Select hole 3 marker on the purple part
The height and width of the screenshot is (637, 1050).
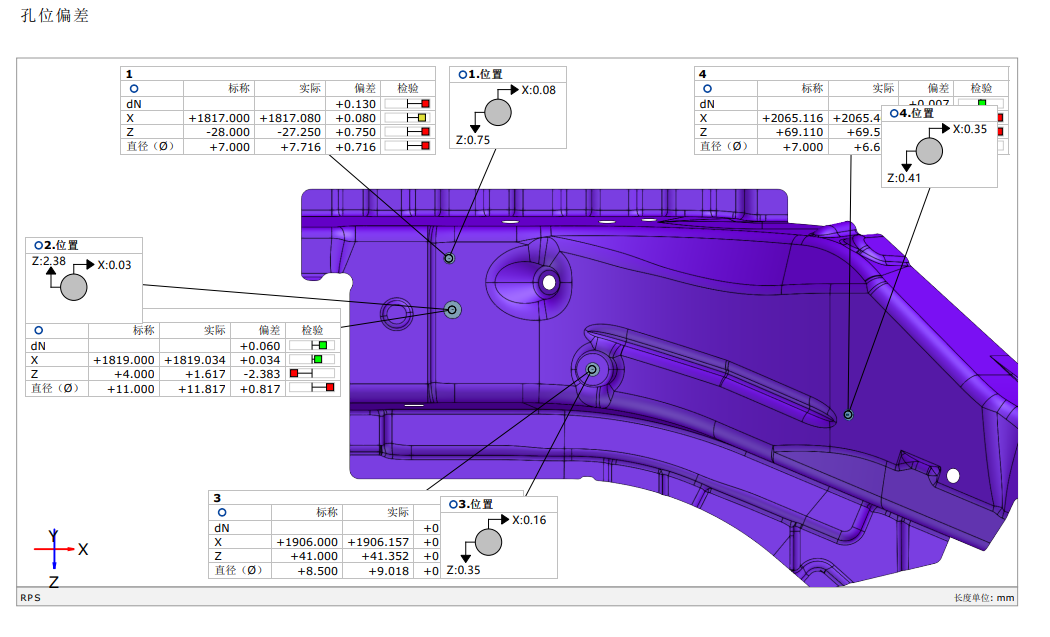pyautogui.click(x=593, y=369)
